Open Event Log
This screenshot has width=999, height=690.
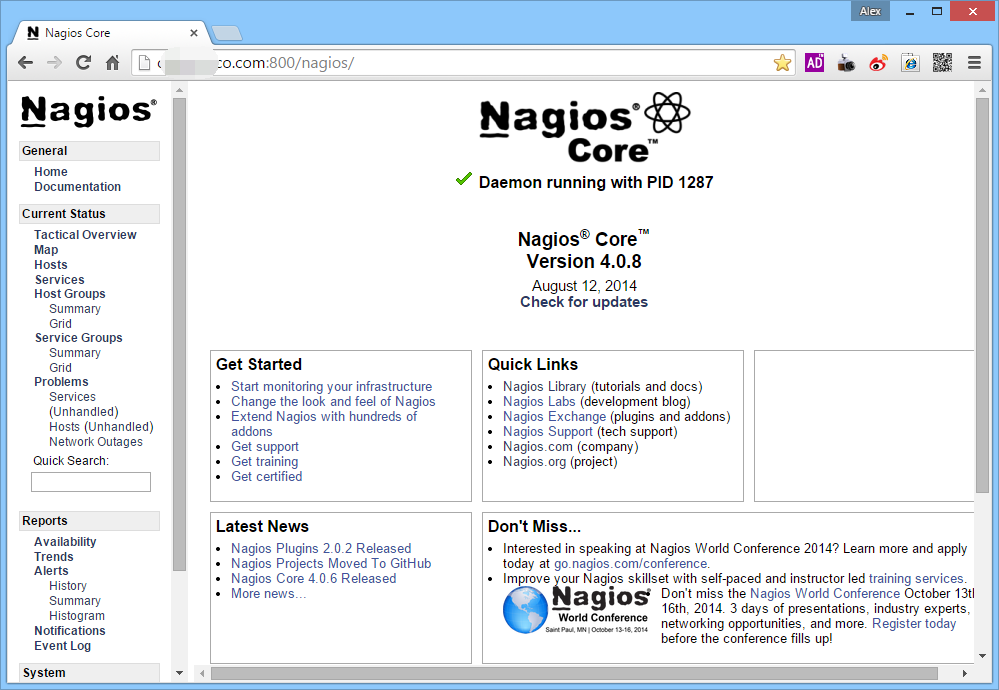pyautogui.click(x=62, y=645)
